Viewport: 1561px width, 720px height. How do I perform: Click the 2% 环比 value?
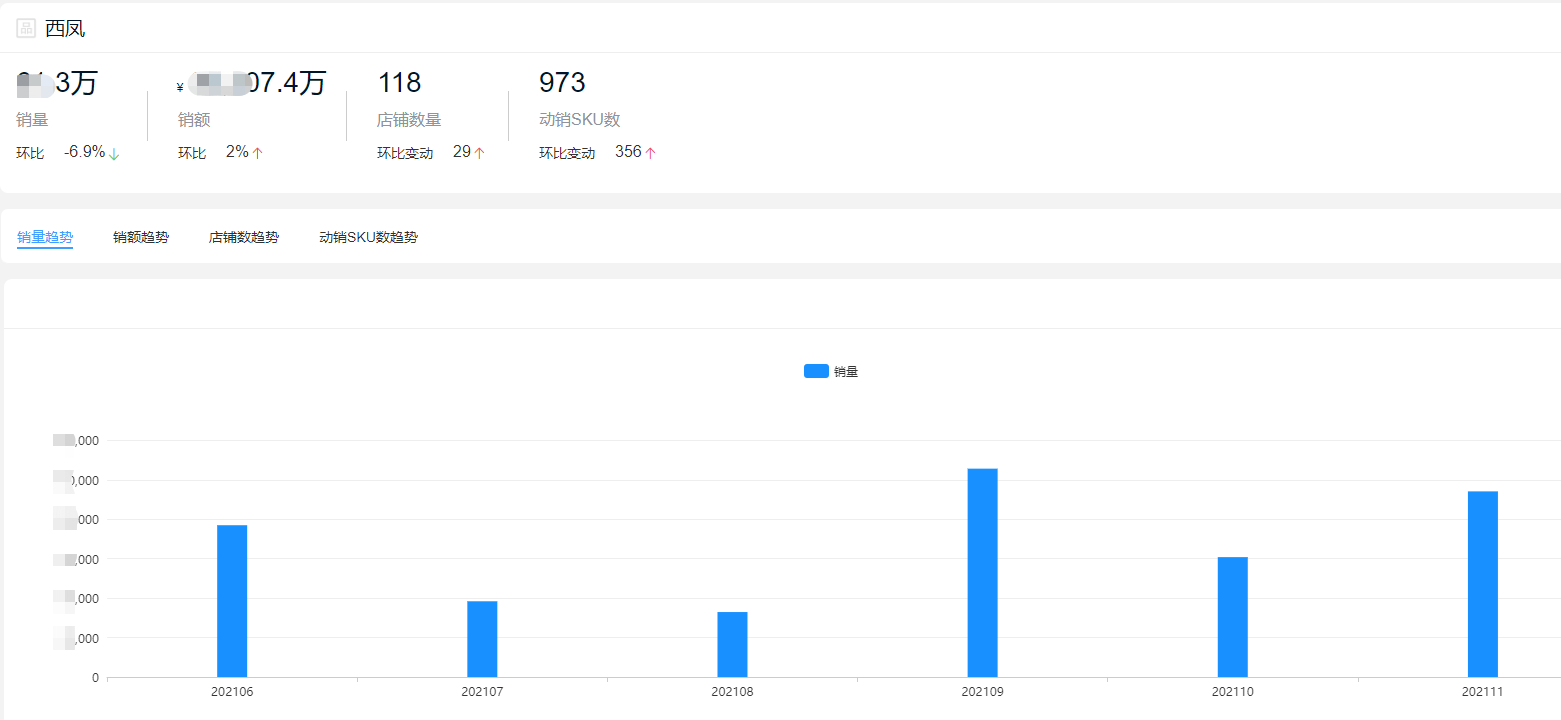pos(237,152)
